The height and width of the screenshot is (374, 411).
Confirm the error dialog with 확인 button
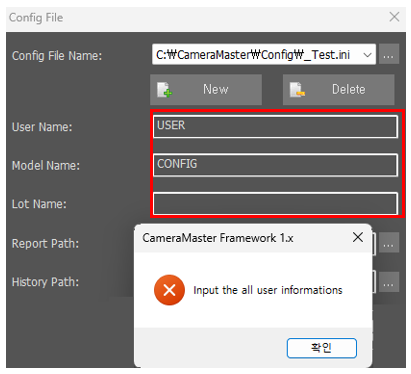tap(322, 348)
